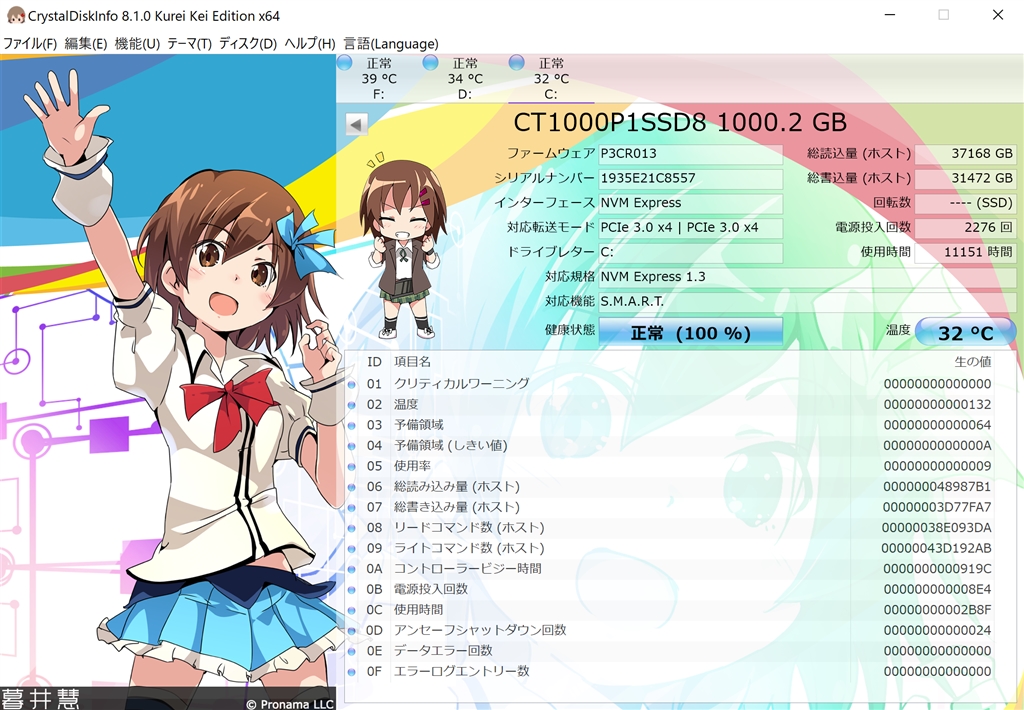Click total host writes value 31472 GB
Screen dimensions: 1024x710
click(x=965, y=178)
